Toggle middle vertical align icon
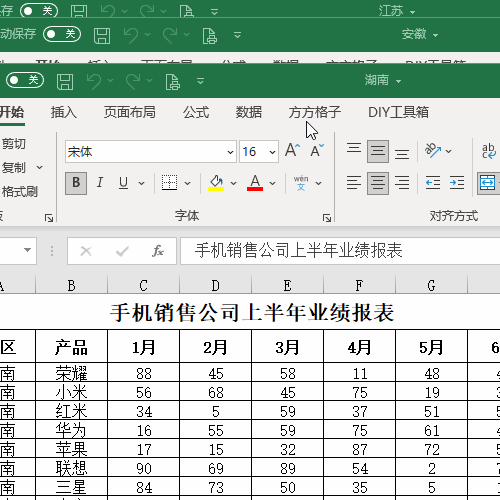 378,151
